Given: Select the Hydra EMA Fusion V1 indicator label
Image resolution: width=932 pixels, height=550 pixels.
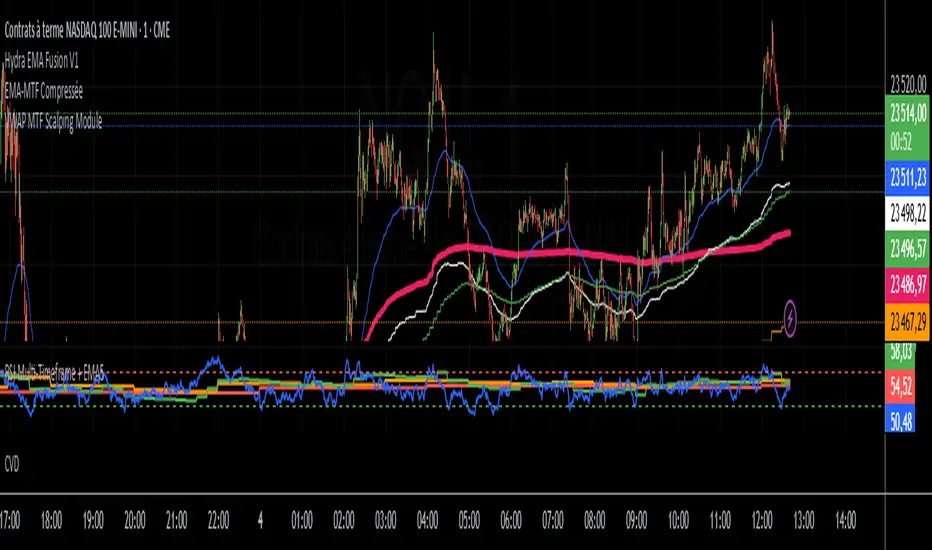Looking at the screenshot, I should point(41,60).
